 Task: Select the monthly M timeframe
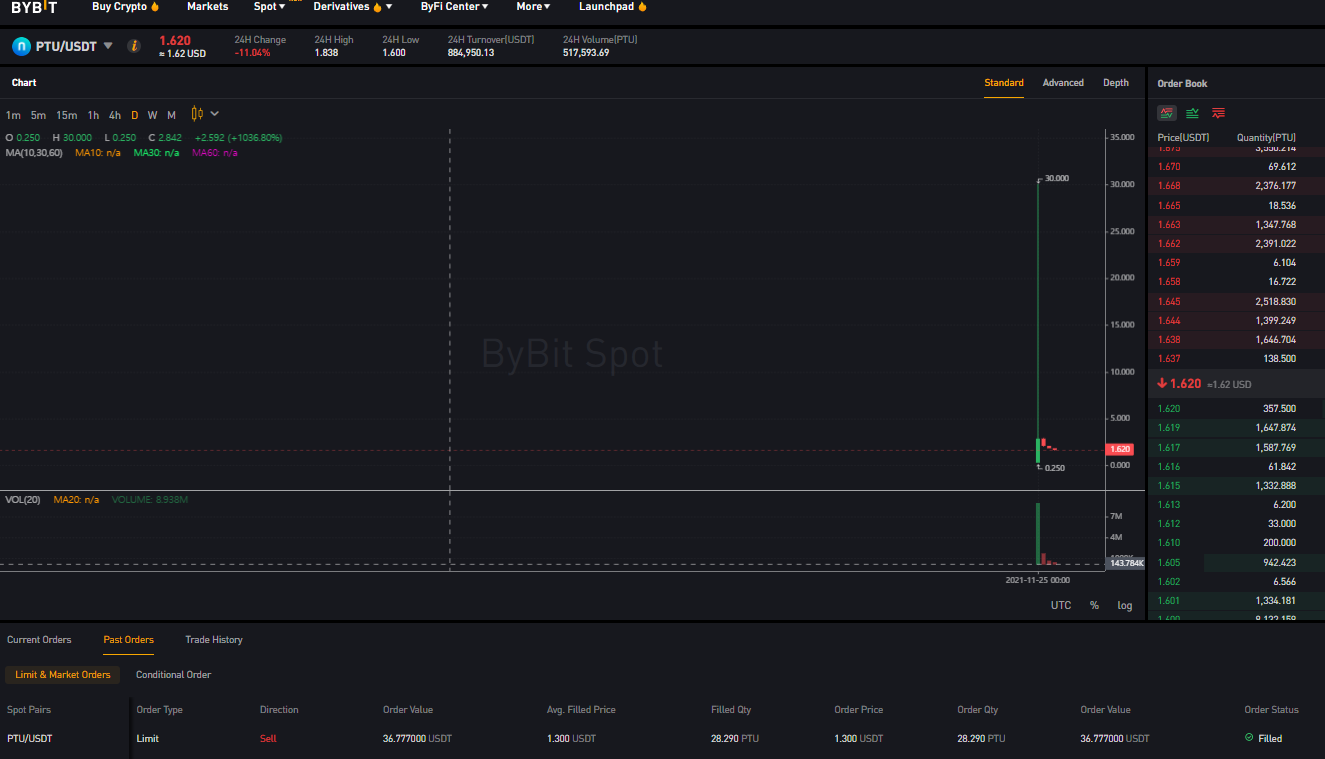point(171,115)
